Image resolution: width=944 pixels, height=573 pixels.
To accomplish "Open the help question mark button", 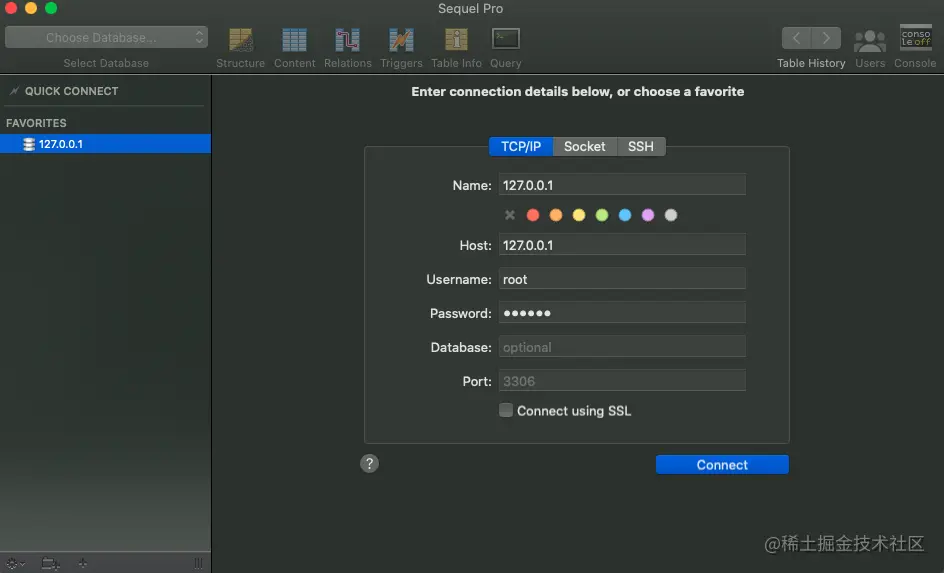I will (x=369, y=463).
